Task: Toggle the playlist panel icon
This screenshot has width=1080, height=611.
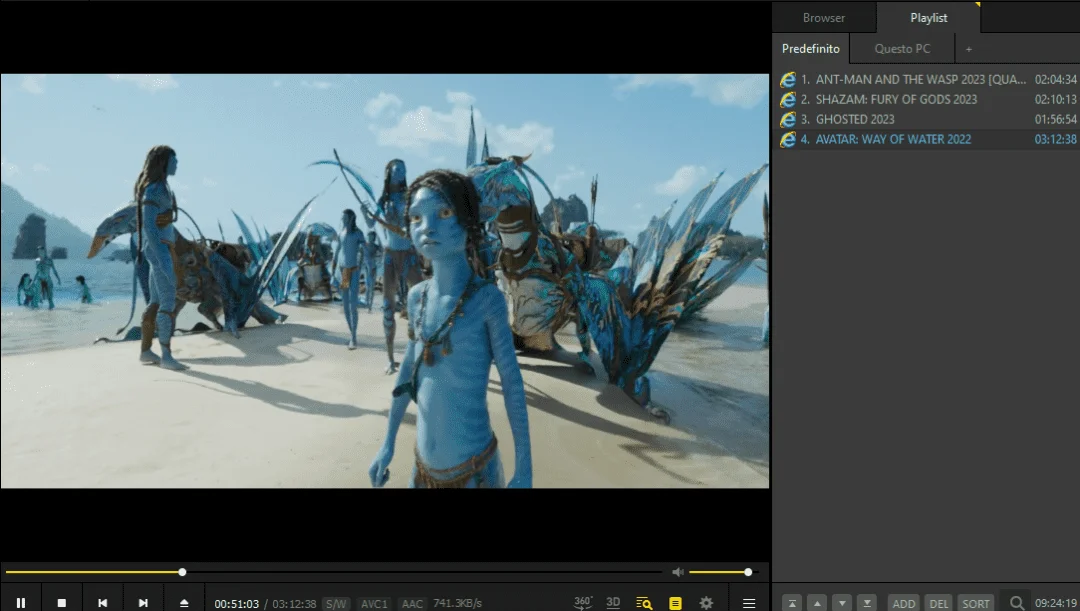Action: click(x=675, y=603)
